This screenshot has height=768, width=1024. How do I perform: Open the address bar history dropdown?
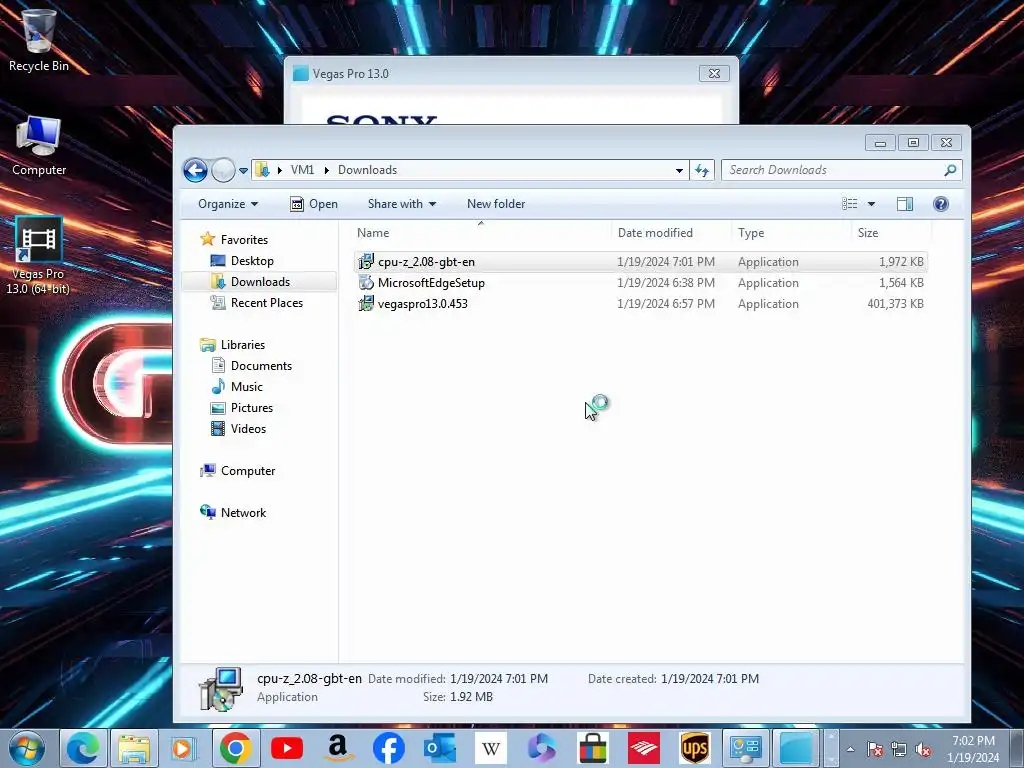(679, 170)
